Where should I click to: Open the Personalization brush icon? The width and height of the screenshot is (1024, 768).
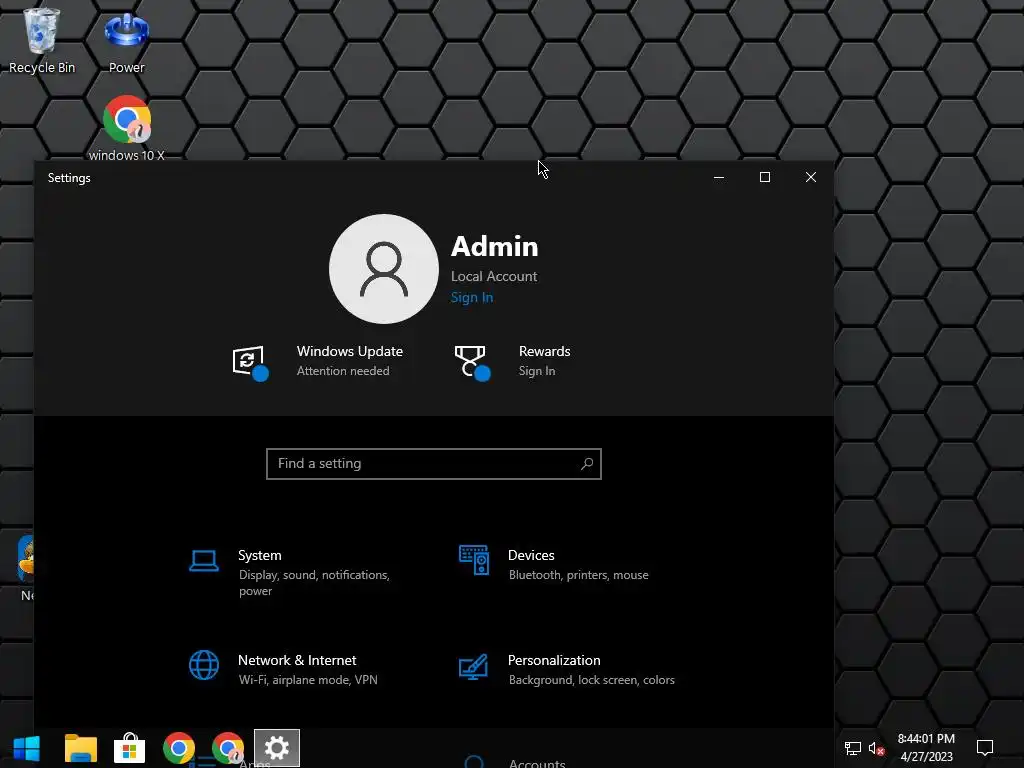point(473,666)
